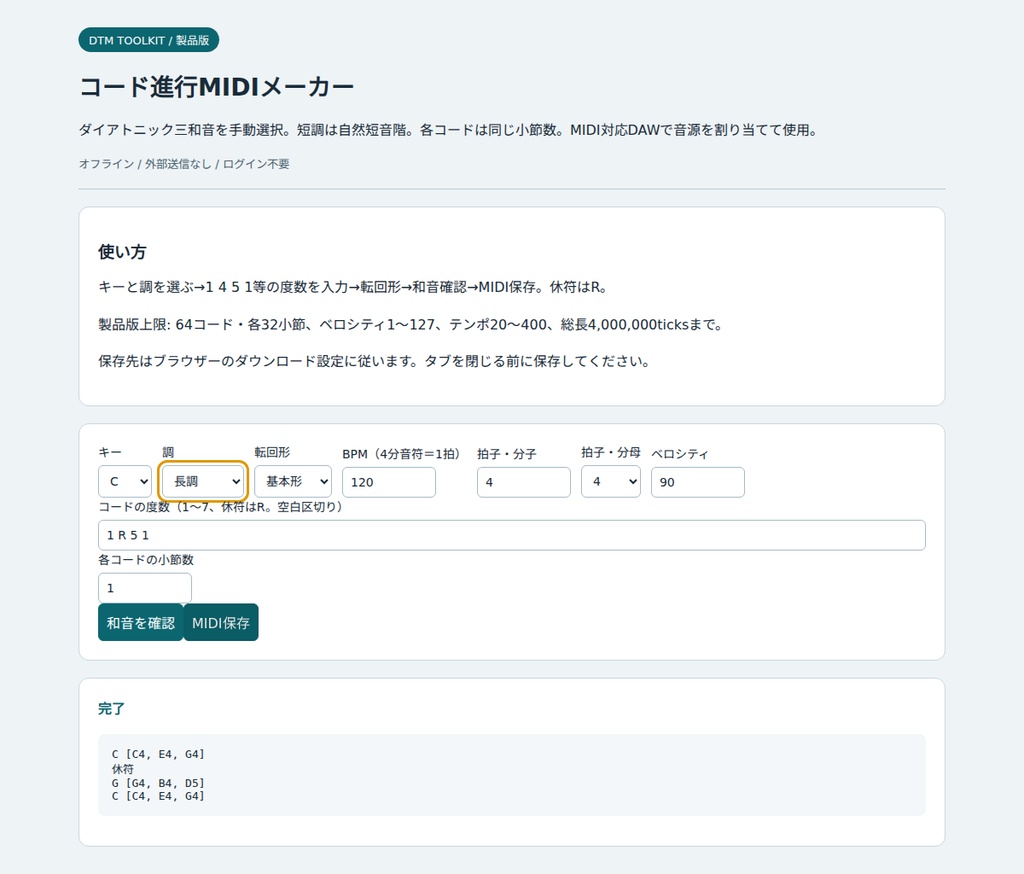Click the 拍子・分母 label

[x=611, y=452]
